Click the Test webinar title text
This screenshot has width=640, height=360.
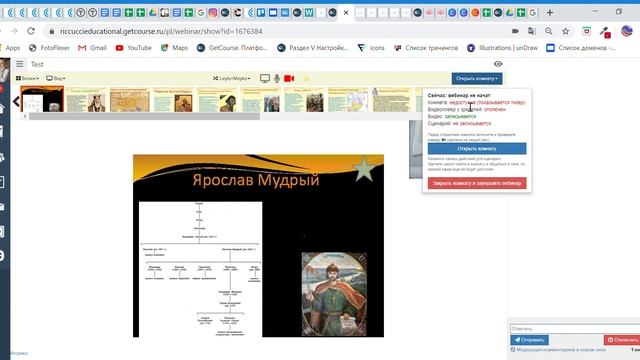click(37, 64)
